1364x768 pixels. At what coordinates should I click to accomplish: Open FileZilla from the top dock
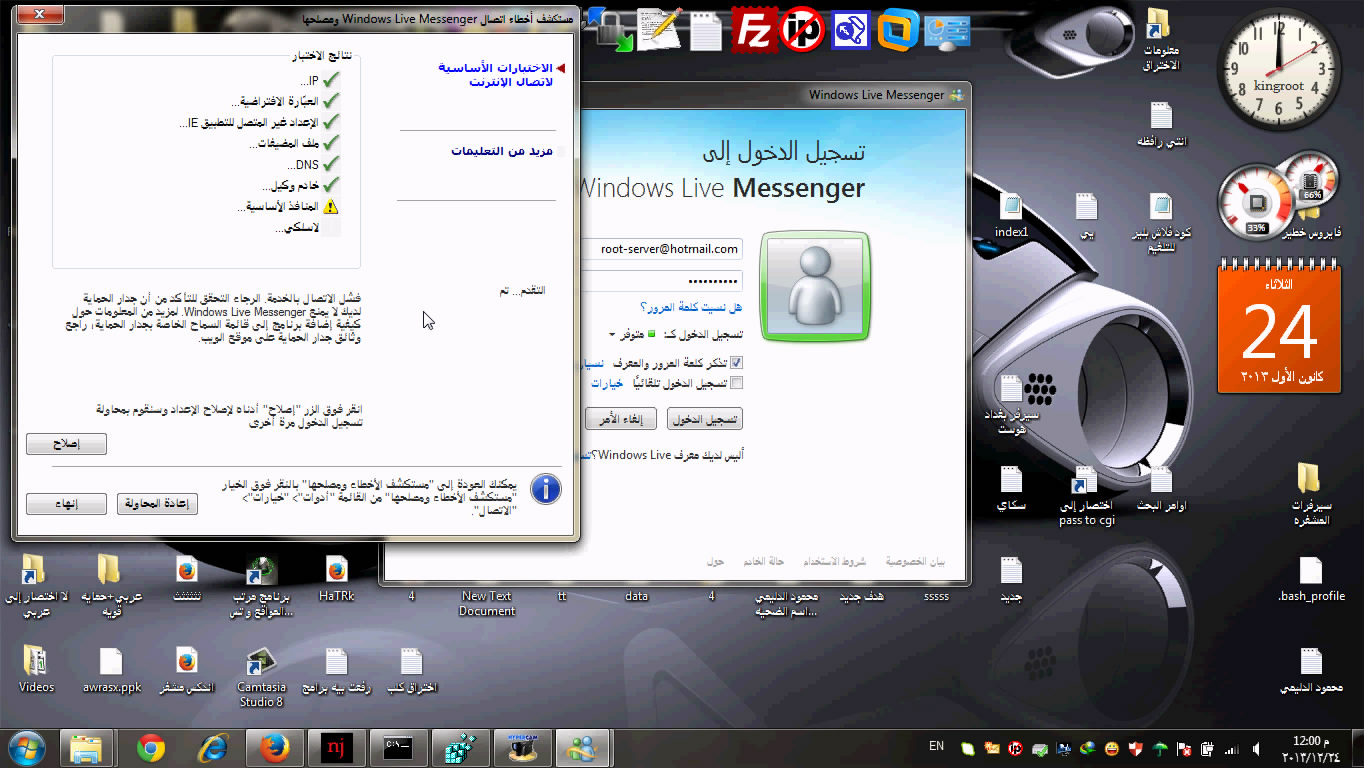[x=754, y=29]
